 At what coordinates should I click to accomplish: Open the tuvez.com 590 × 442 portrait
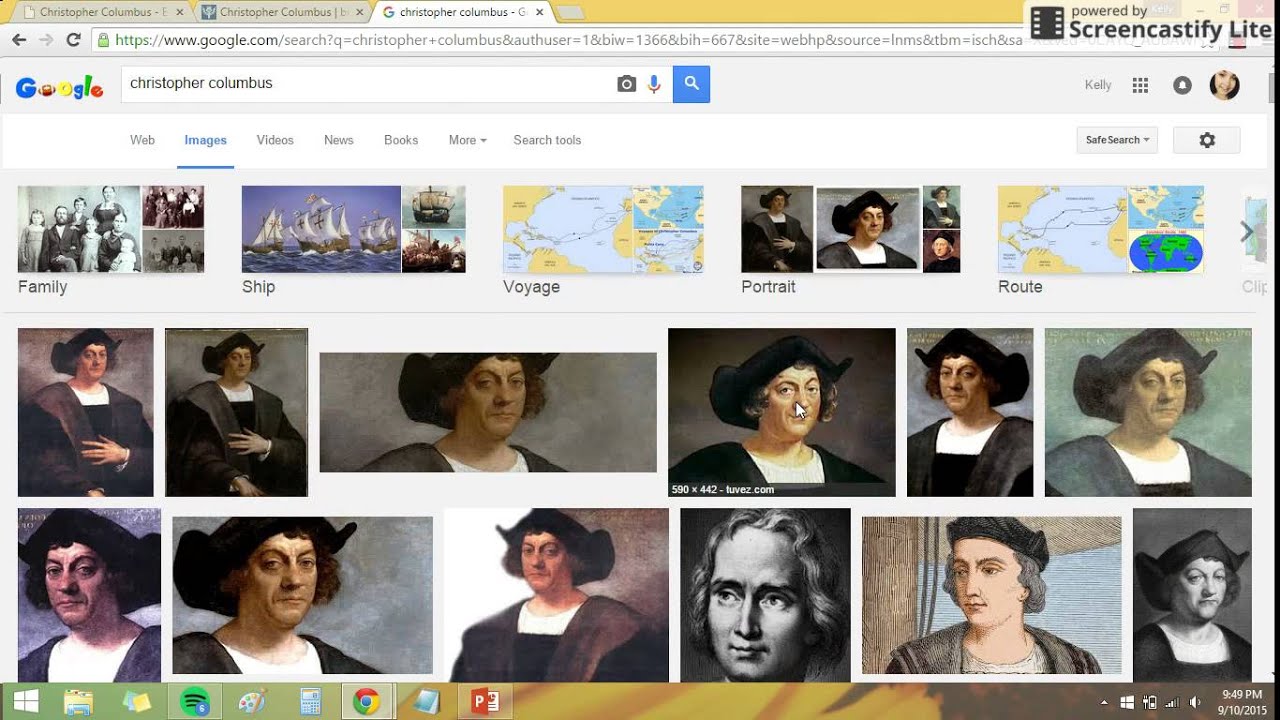(782, 412)
